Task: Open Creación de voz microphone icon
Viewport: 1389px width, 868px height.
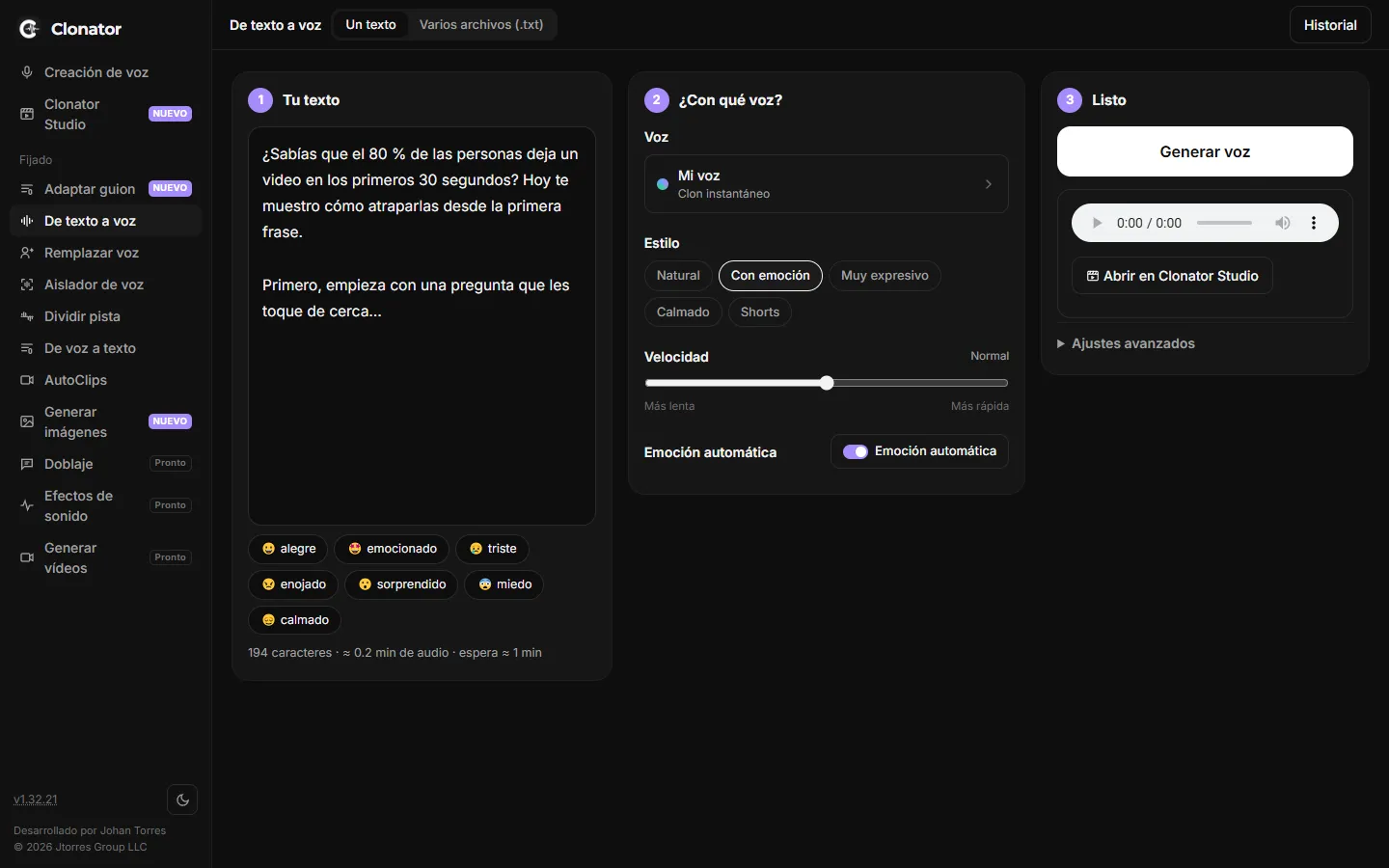Action: pos(27,72)
